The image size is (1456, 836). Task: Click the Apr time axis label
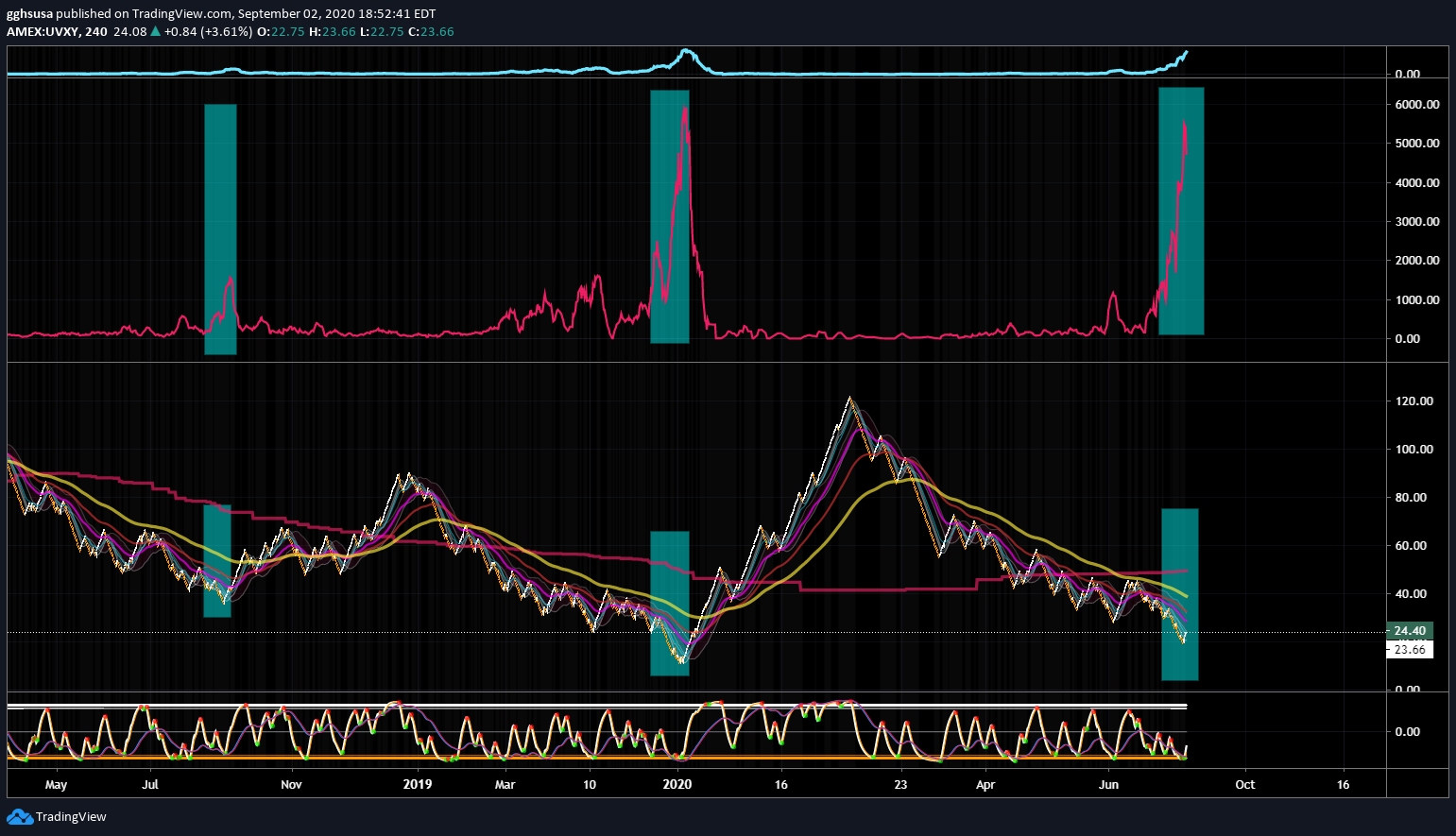(x=985, y=785)
